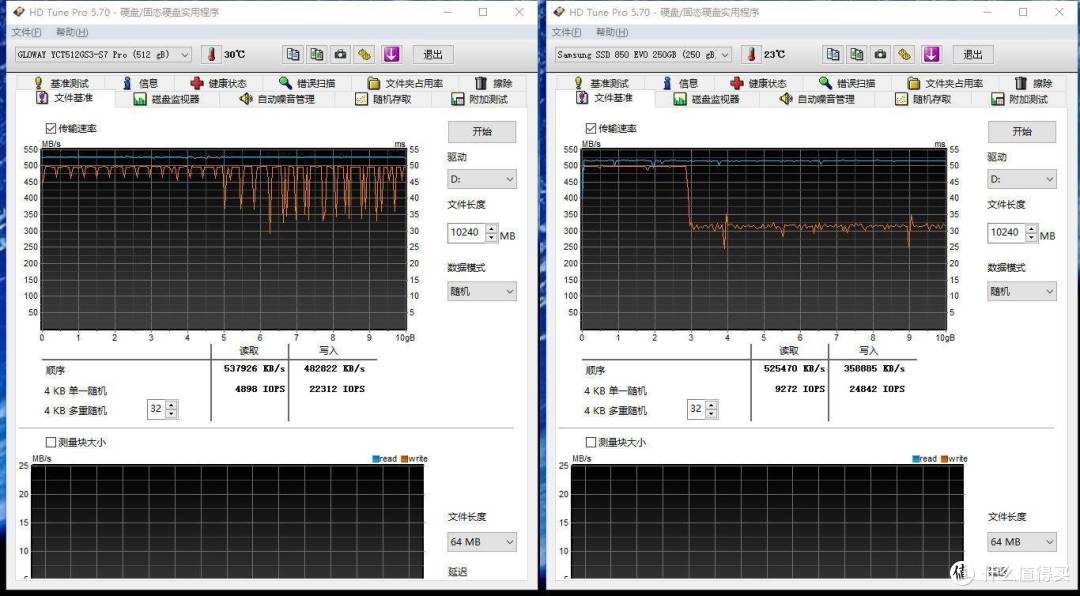Open 数据模式 随机 dropdown in GLOWAY window

(x=481, y=291)
